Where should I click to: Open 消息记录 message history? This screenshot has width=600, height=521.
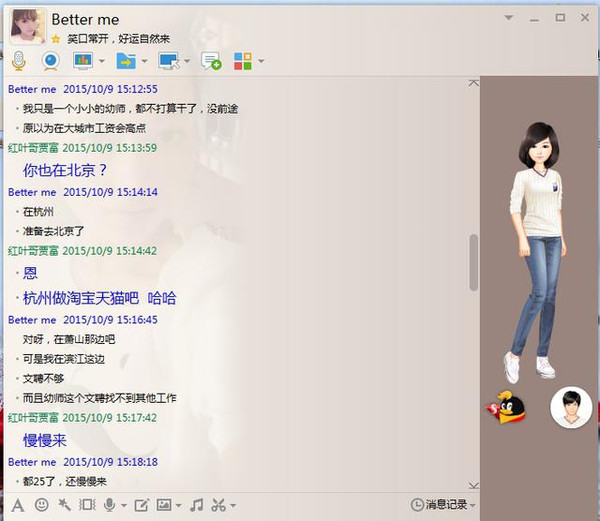click(443, 505)
